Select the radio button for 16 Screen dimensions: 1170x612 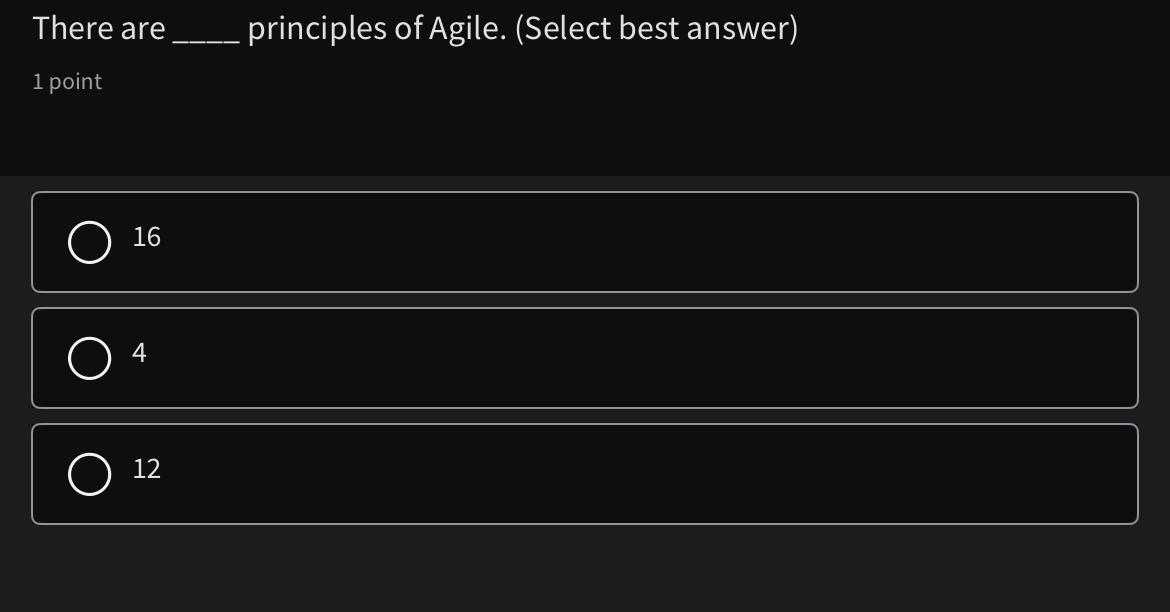(x=89, y=243)
